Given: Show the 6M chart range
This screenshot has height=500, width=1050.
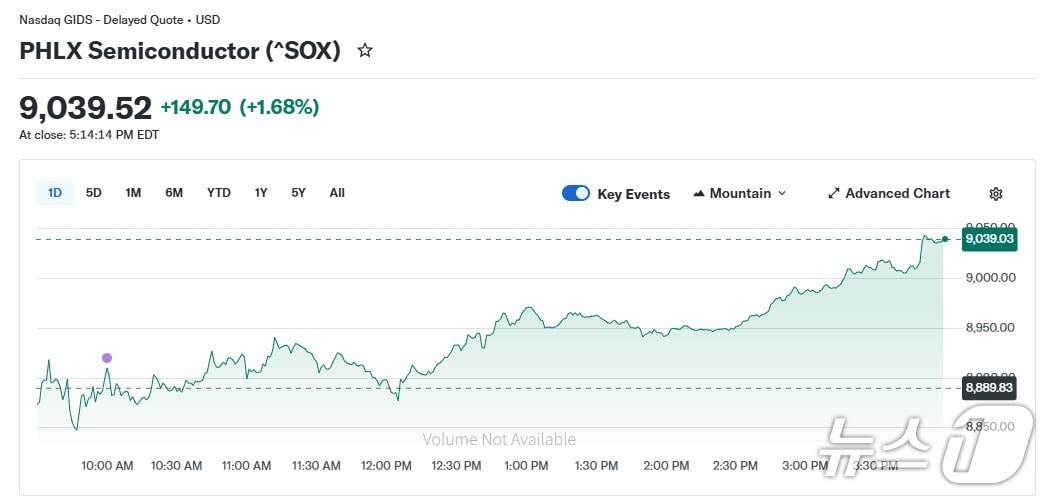Looking at the screenshot, I should click(174, 193).
